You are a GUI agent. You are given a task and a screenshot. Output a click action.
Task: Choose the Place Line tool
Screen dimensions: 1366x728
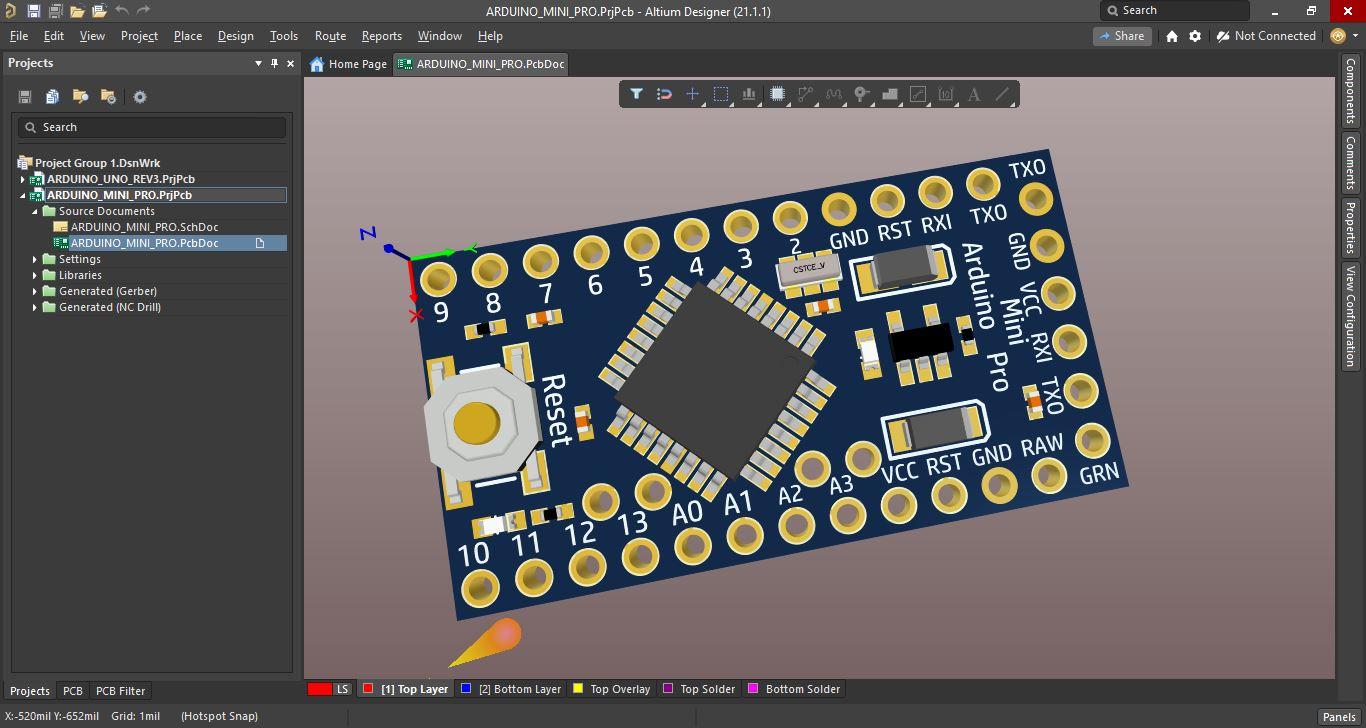click(x=1002, y=94)
